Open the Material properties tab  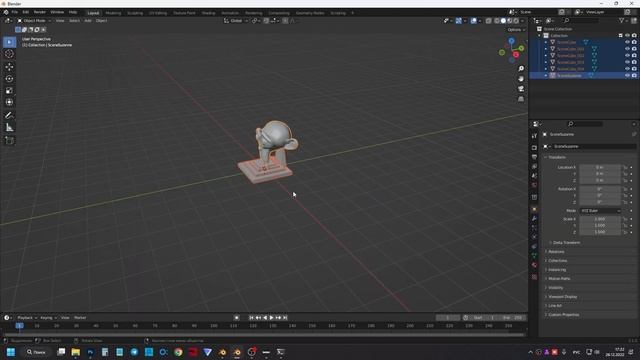534,265
